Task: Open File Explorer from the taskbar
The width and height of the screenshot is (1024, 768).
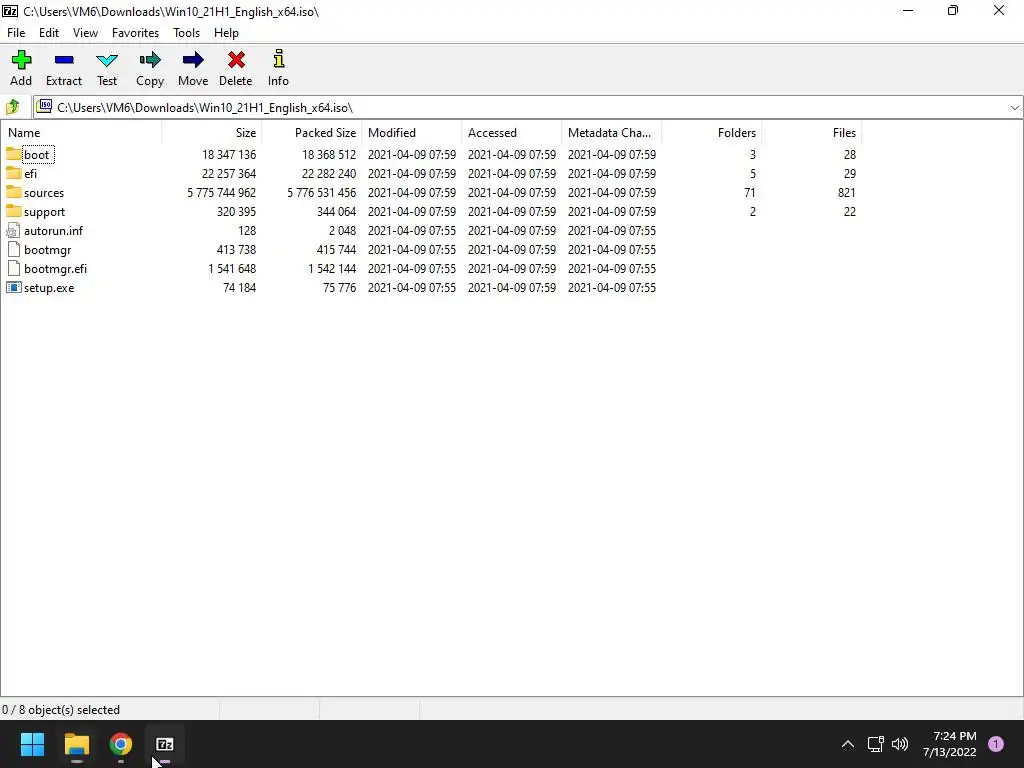Action: pos(76,744)
